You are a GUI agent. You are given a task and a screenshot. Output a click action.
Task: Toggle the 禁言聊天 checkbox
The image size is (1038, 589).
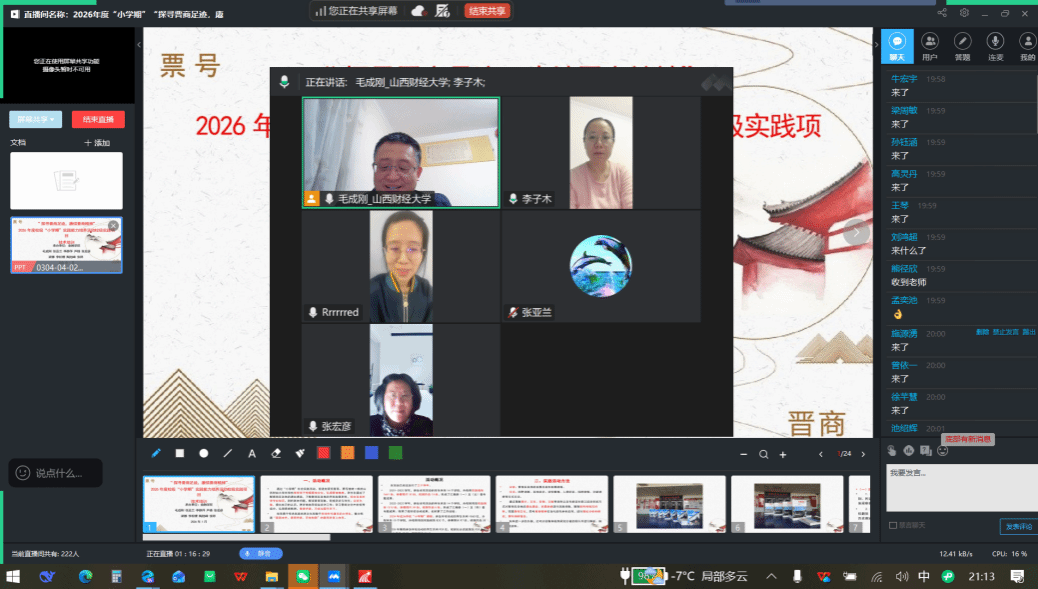[x=893, y=525]
